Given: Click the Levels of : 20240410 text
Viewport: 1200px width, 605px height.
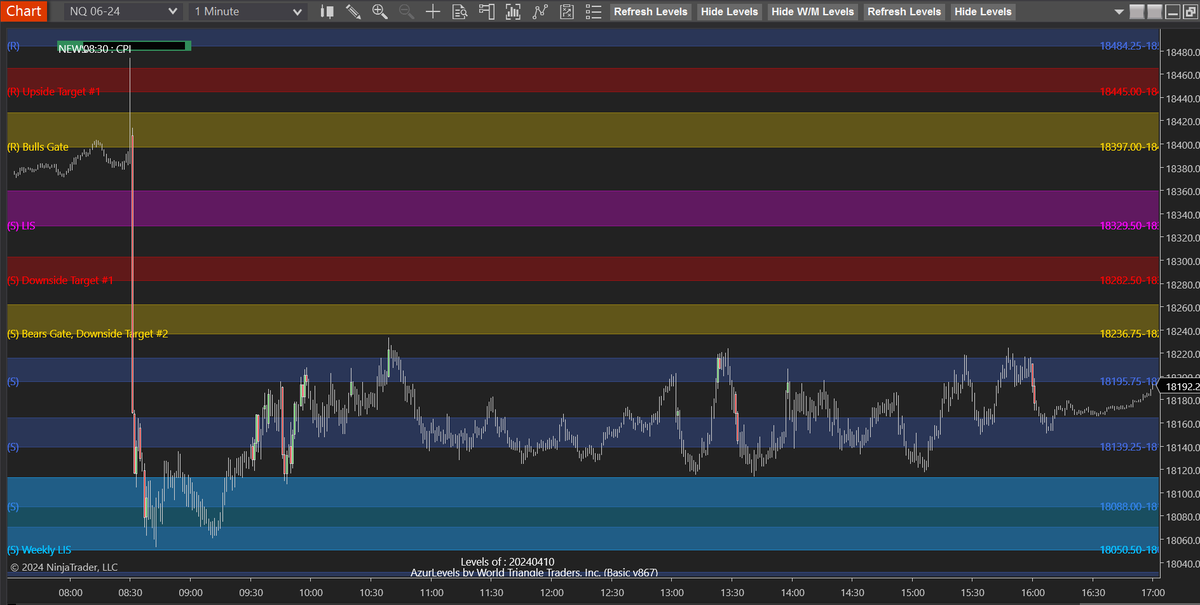Looking at the screenshot, I should [507, 562].
